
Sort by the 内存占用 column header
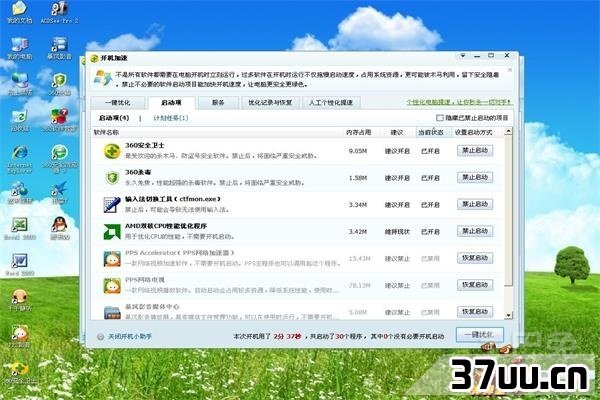pos(359,132)
